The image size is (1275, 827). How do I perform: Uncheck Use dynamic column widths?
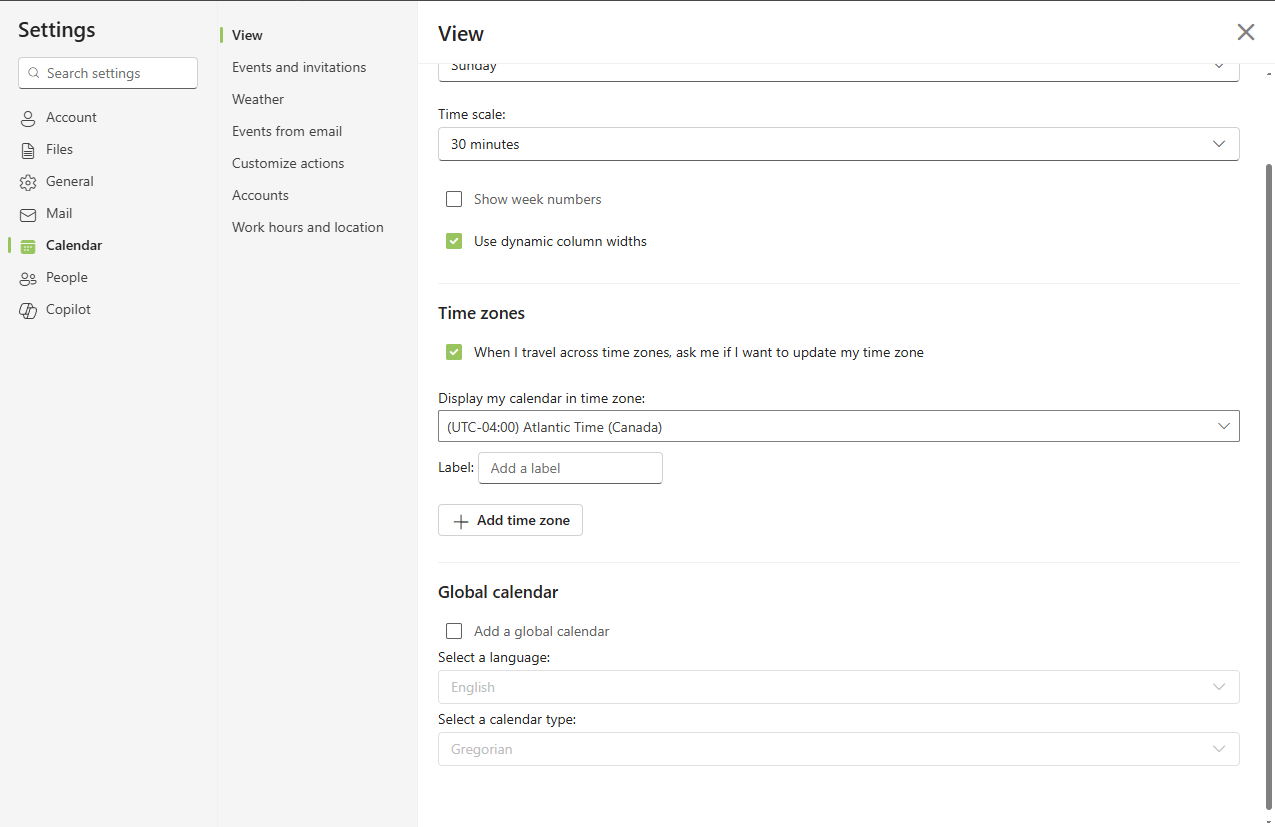pos(454,241)
